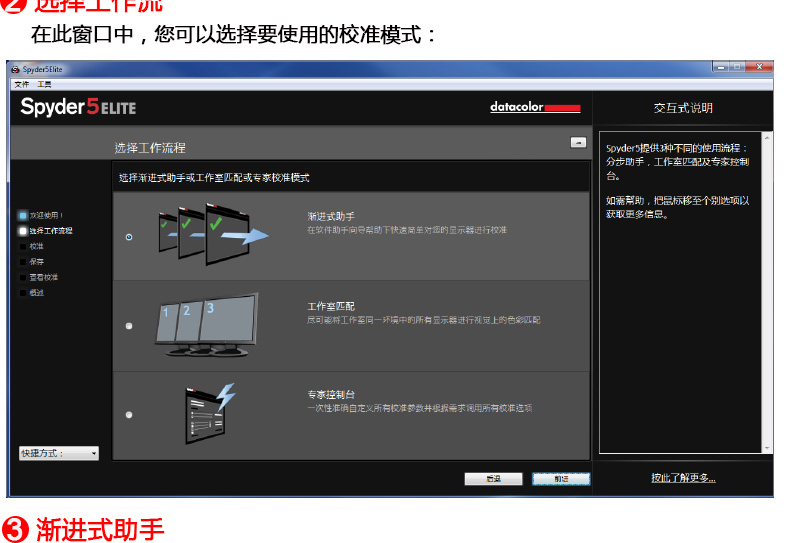
Task: Click the datacolor logo
Action: [535, 107]
